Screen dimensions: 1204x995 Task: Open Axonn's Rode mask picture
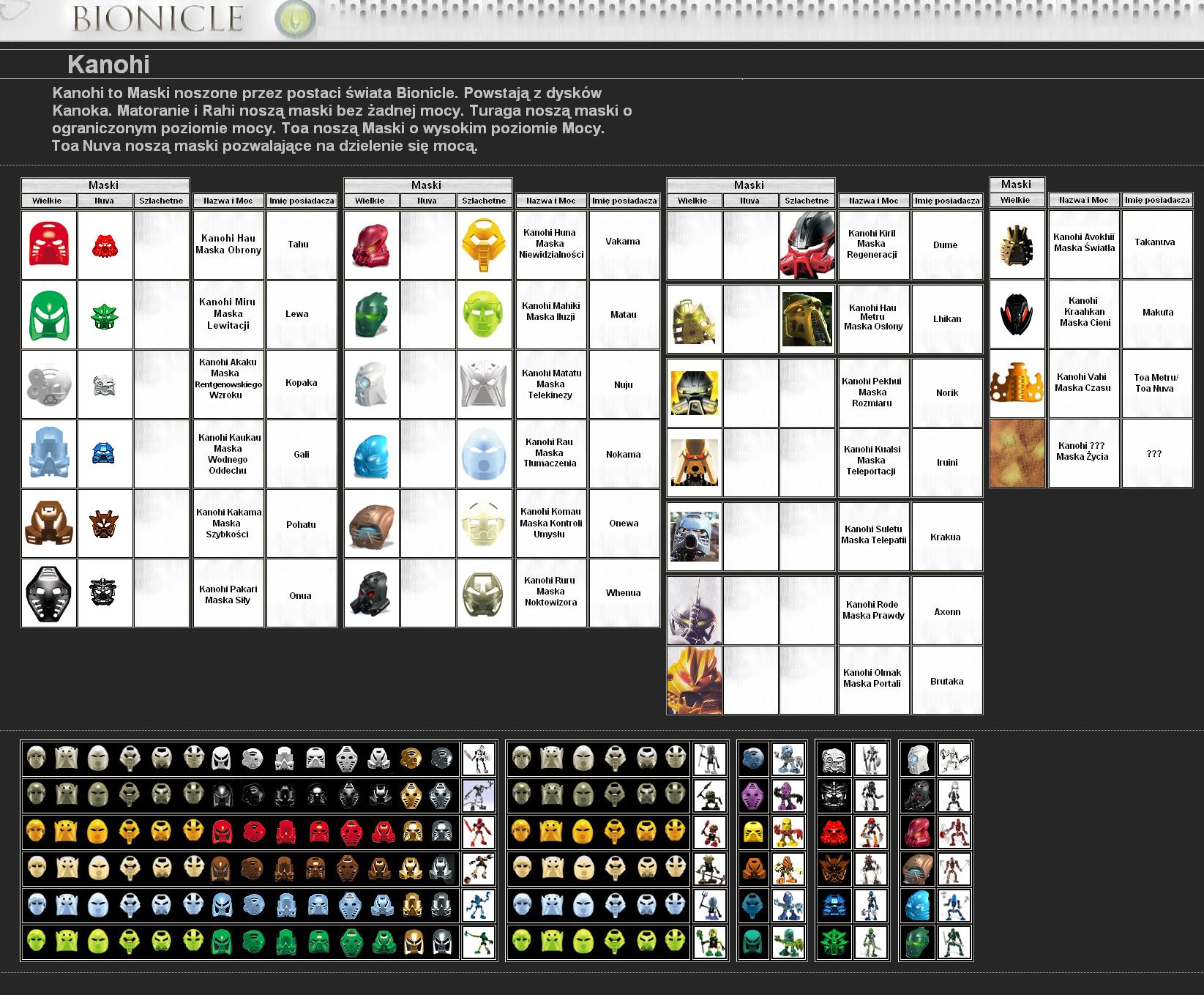pyautogui.click(x=695, y=611)
